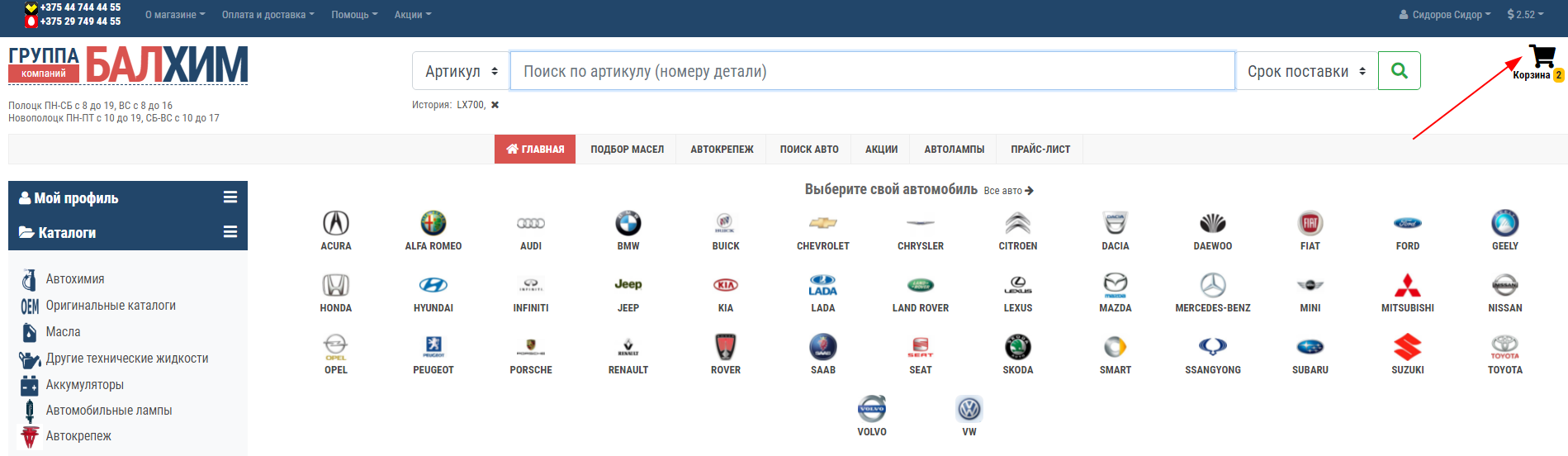The image size is (1568, 456).
Task: Select the Volvo logo
Action: [x=871, y=410]
